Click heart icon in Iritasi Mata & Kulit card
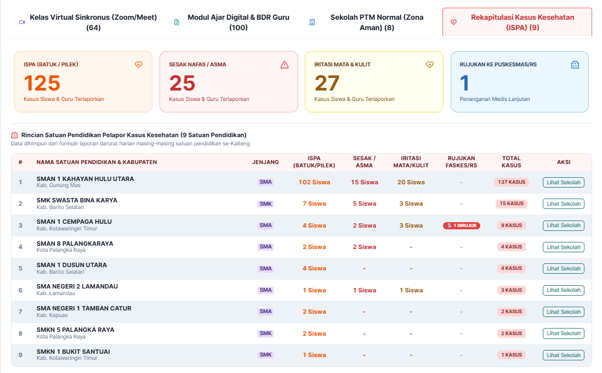 [430, 64]
